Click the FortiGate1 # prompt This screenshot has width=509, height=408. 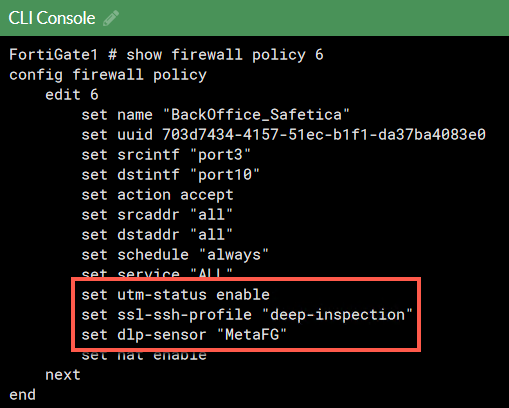point(63,55)
